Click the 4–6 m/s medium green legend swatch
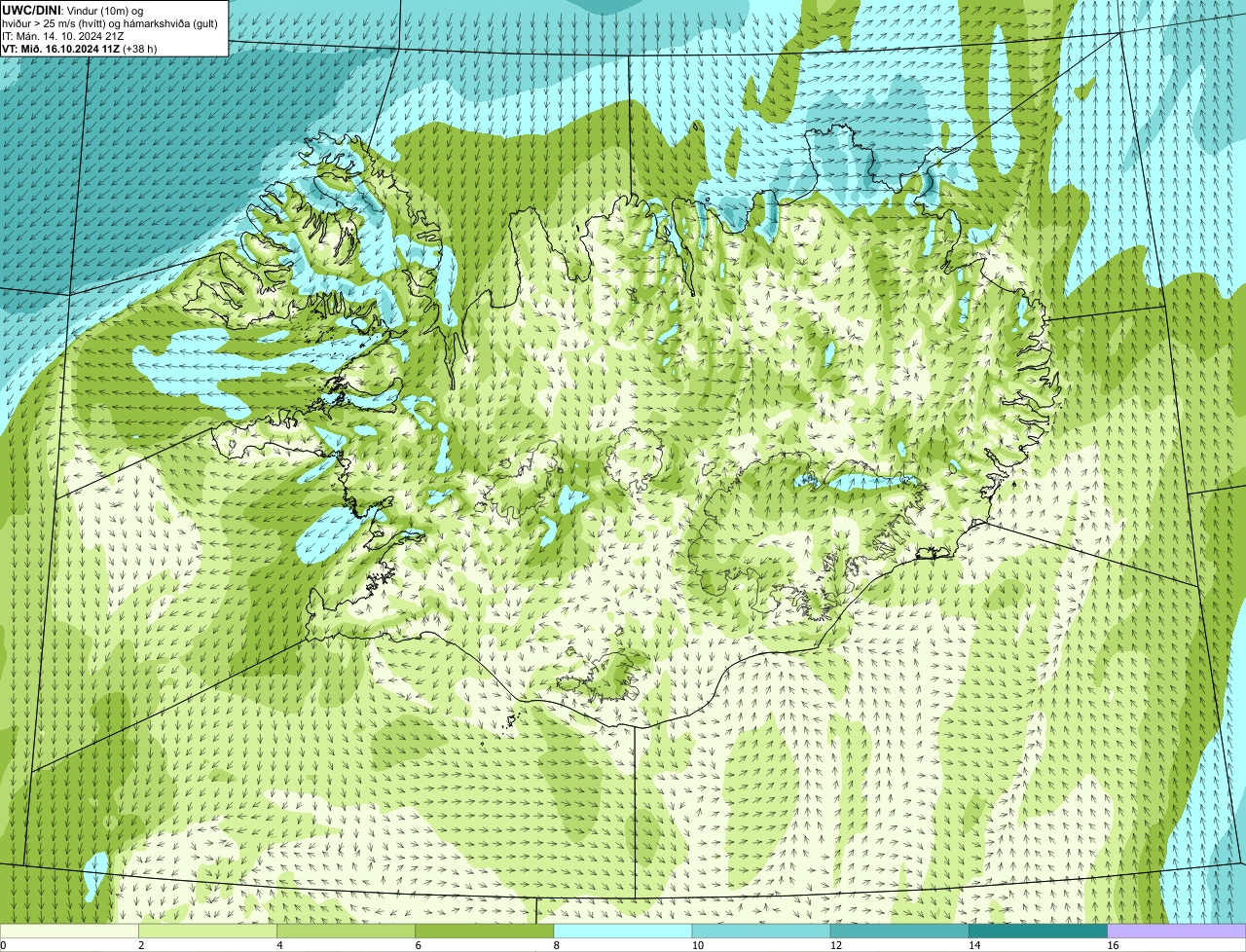 (x=346, y=931)
